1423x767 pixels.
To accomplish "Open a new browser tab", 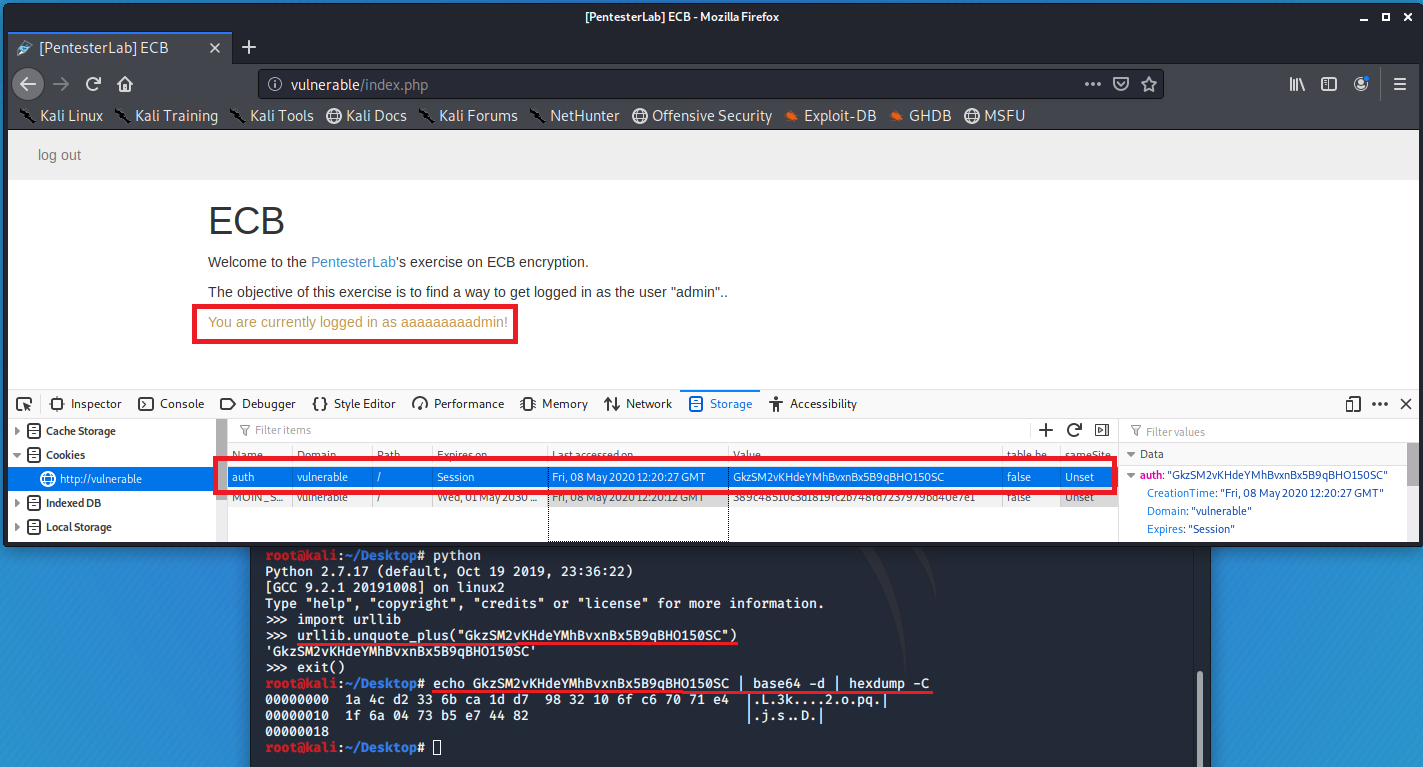I will tap(249, 47).
